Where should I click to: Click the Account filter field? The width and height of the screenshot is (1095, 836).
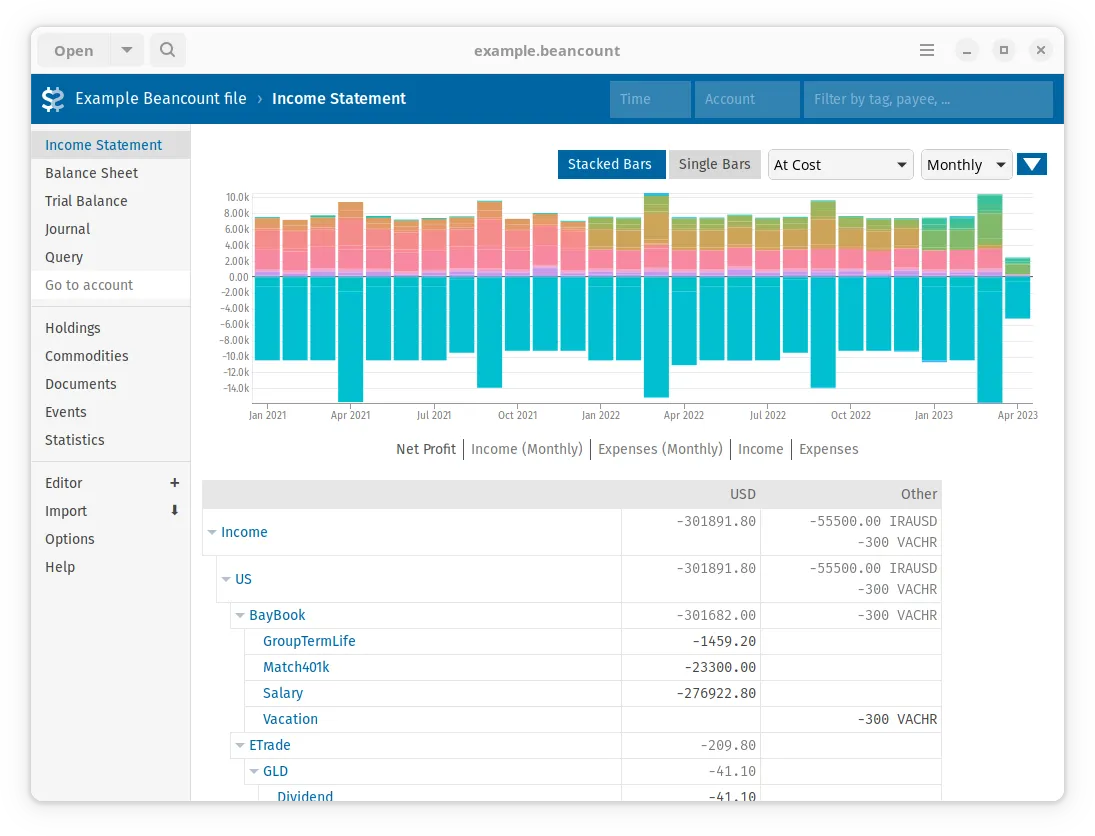[747, 99]
